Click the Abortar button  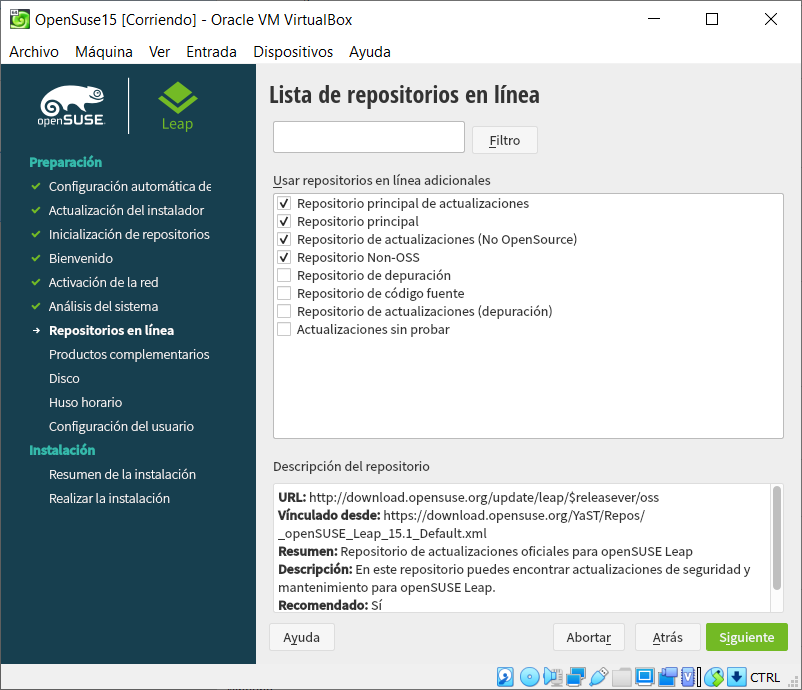589,637
